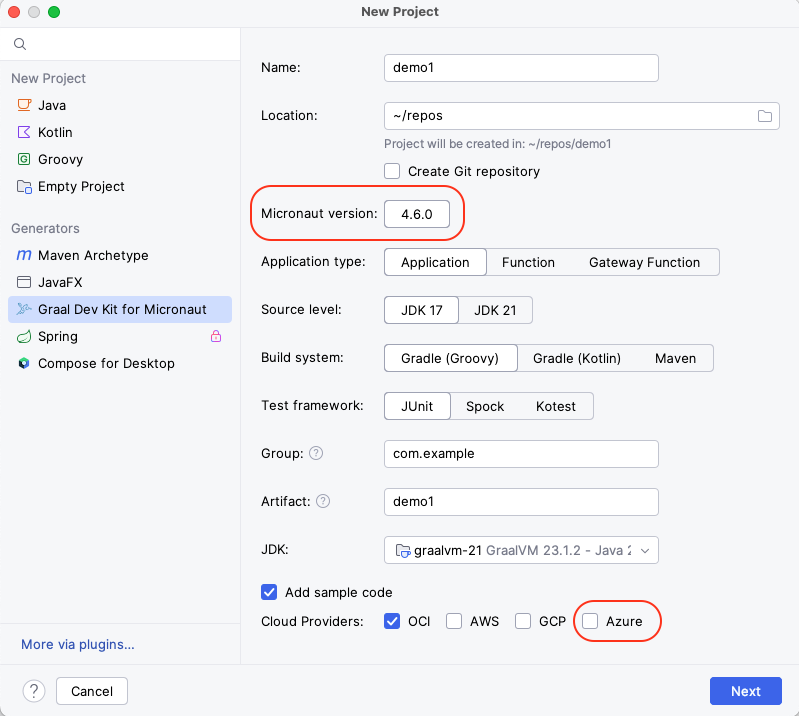This screenshot has width=799, height=716.
Task: Select Maven Archetype generator label
Action: (93, 255)
